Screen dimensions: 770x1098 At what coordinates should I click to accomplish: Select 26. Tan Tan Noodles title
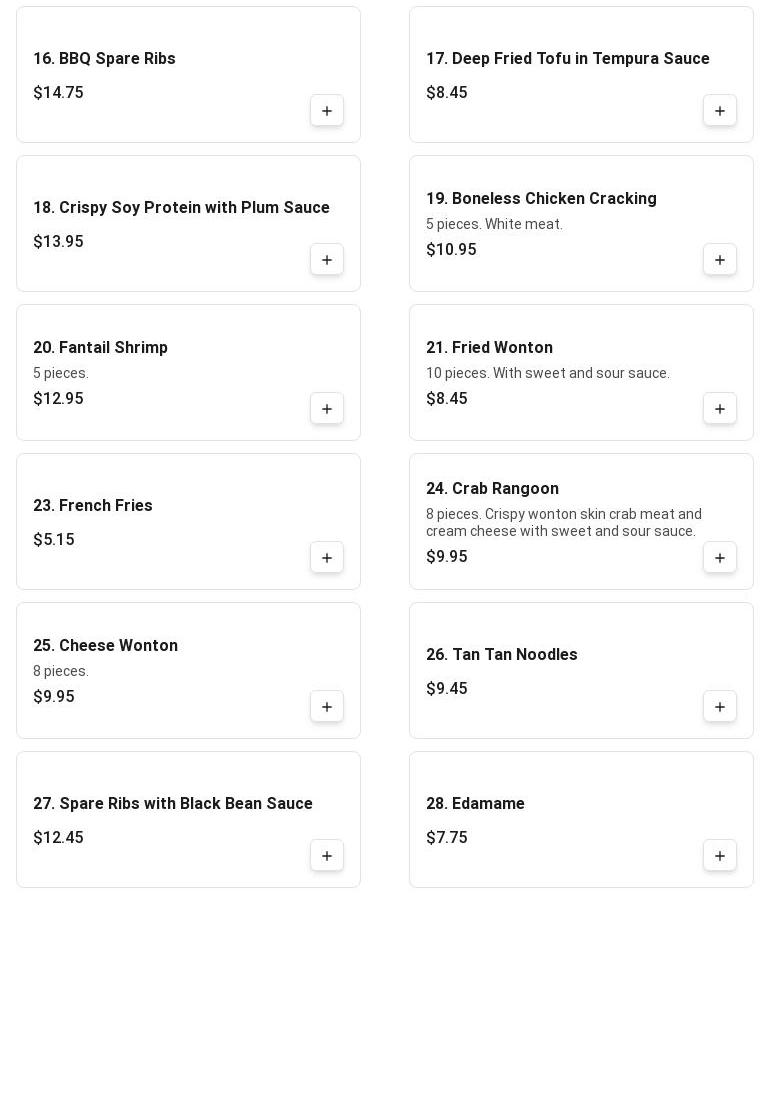[x=501, y=655]
